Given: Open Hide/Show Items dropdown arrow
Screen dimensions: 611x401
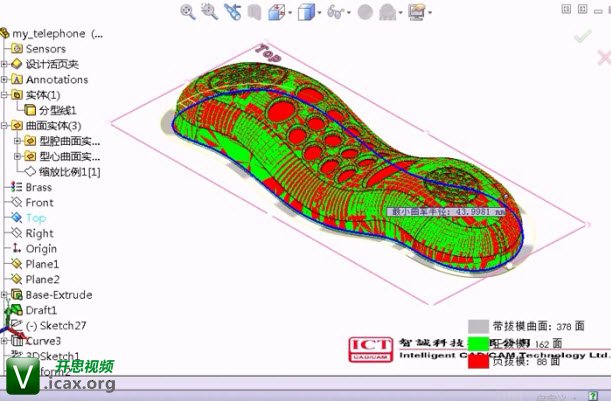Looking at the screenshot, I should pos(349,13).
